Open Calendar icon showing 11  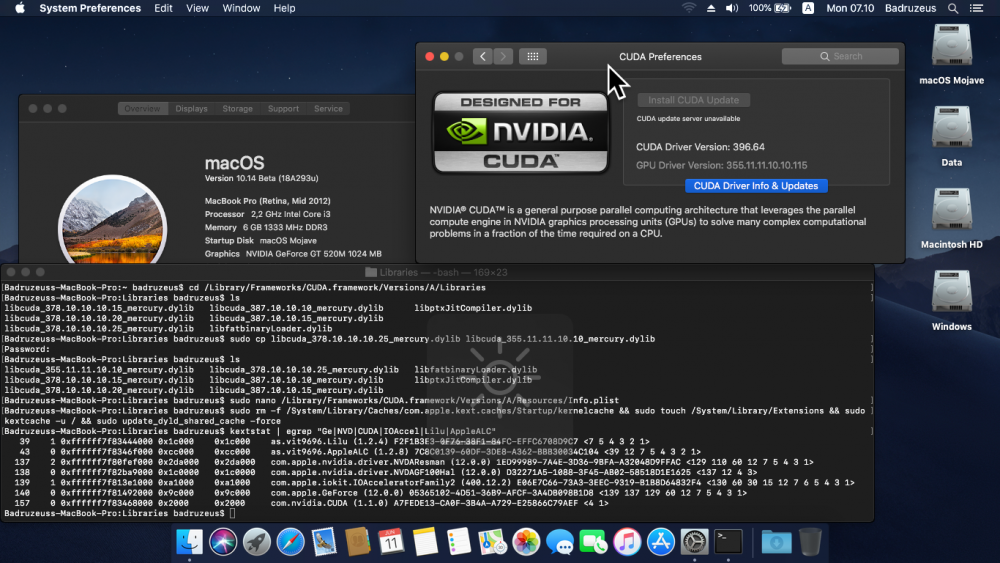click(391, 542)
